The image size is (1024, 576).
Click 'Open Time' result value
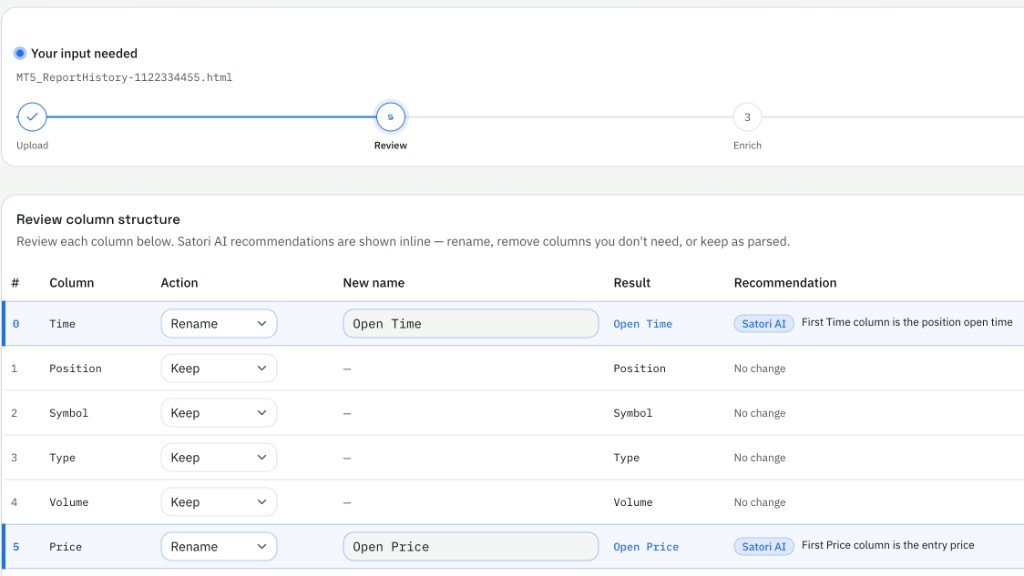(x=643, y=323)
